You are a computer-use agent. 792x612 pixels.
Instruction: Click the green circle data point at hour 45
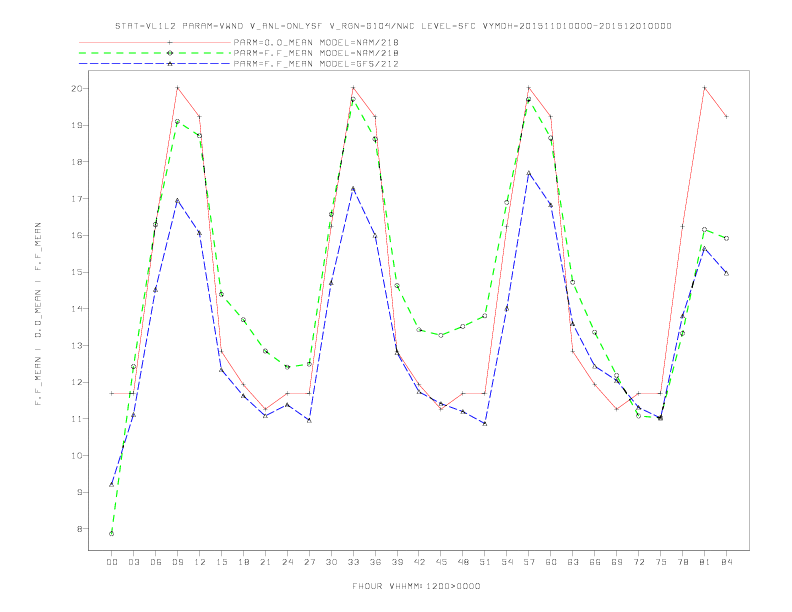[x=441, y=335]
